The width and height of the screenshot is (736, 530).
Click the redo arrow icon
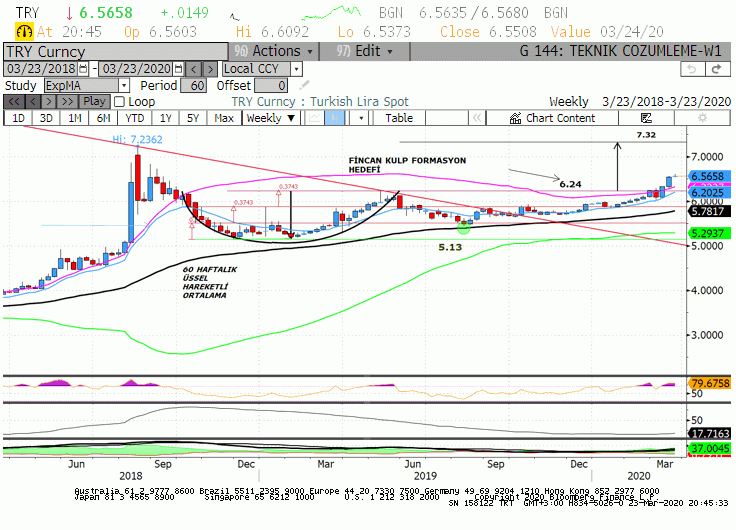click(x=717, y=69)
